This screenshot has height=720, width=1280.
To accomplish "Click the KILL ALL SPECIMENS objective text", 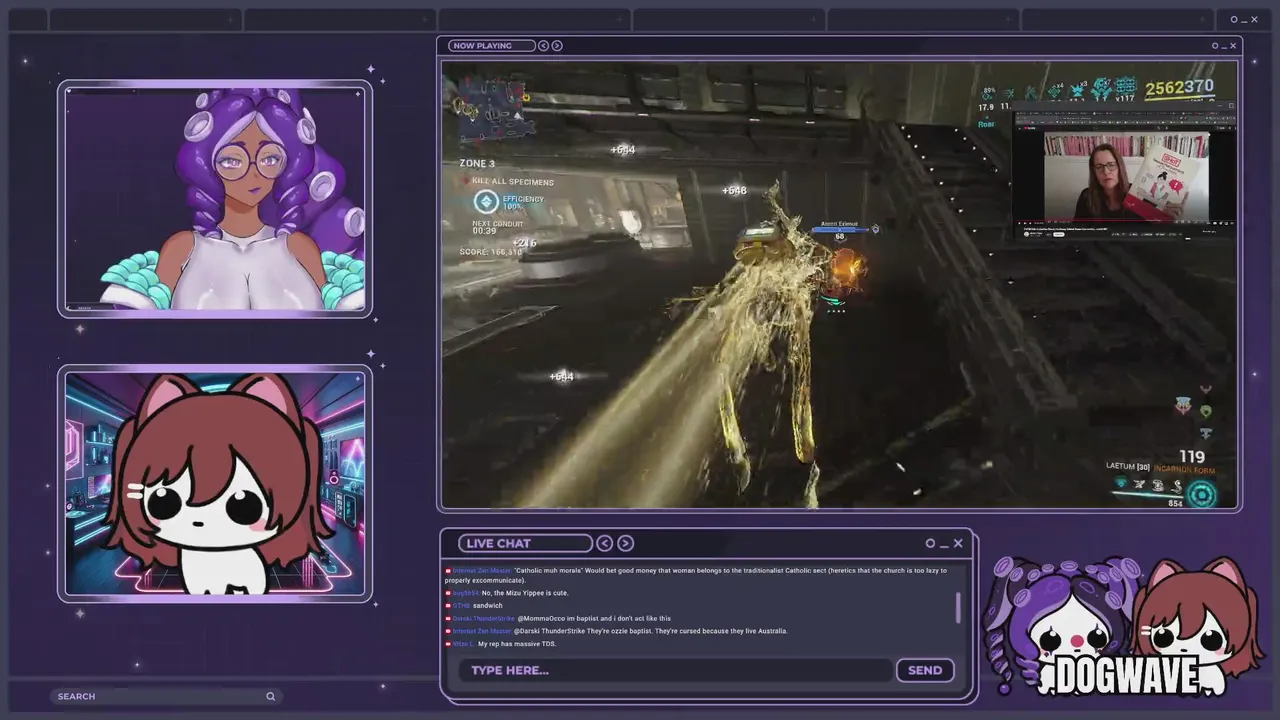I will point(513,182).
